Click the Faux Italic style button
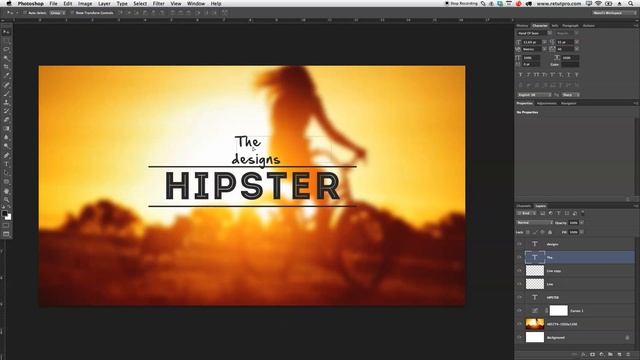The width and height of the screenshot is (640, 360). [529, 75]
